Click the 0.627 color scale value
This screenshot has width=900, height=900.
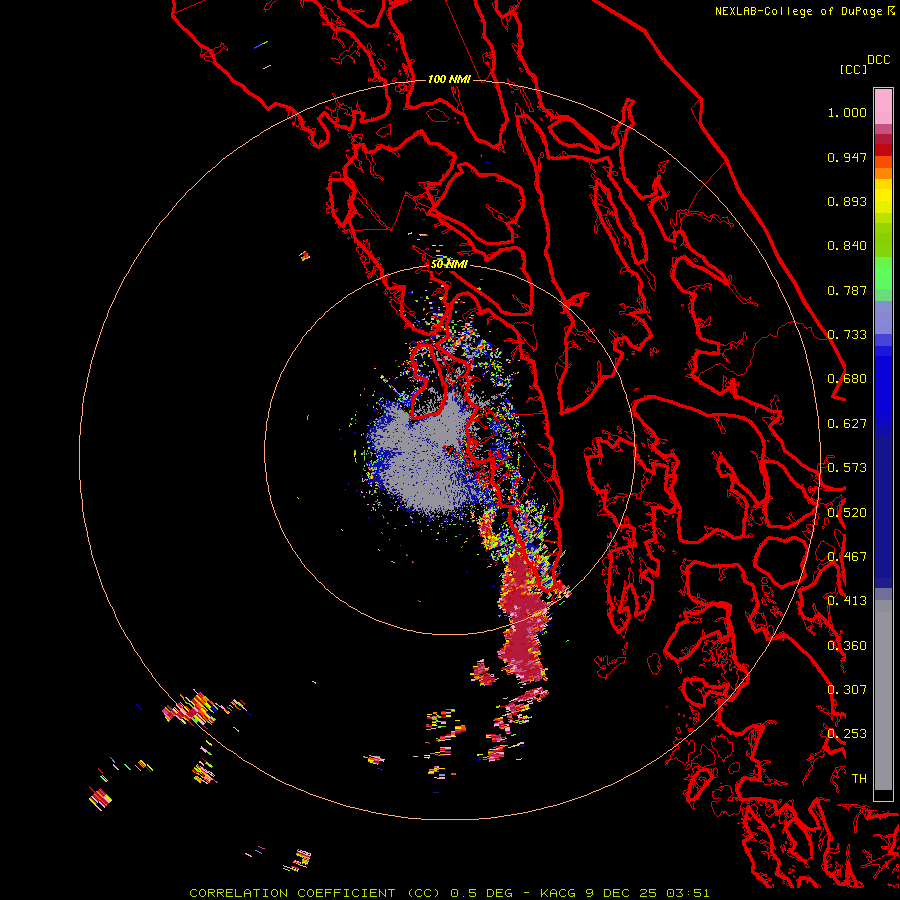(x=847, y=424)
